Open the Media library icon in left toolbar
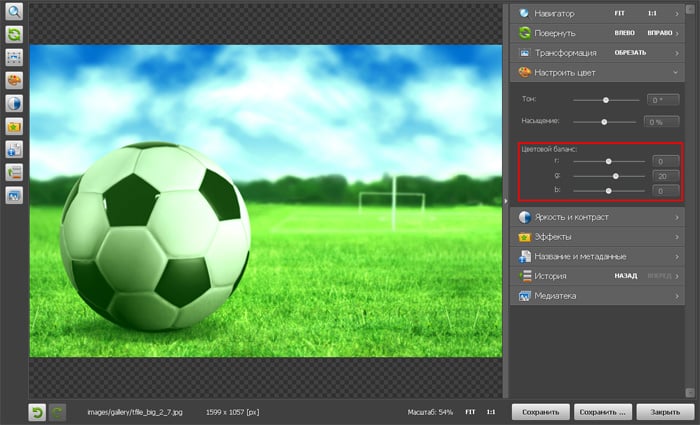 pyautogui.click(x=14, y=196)
